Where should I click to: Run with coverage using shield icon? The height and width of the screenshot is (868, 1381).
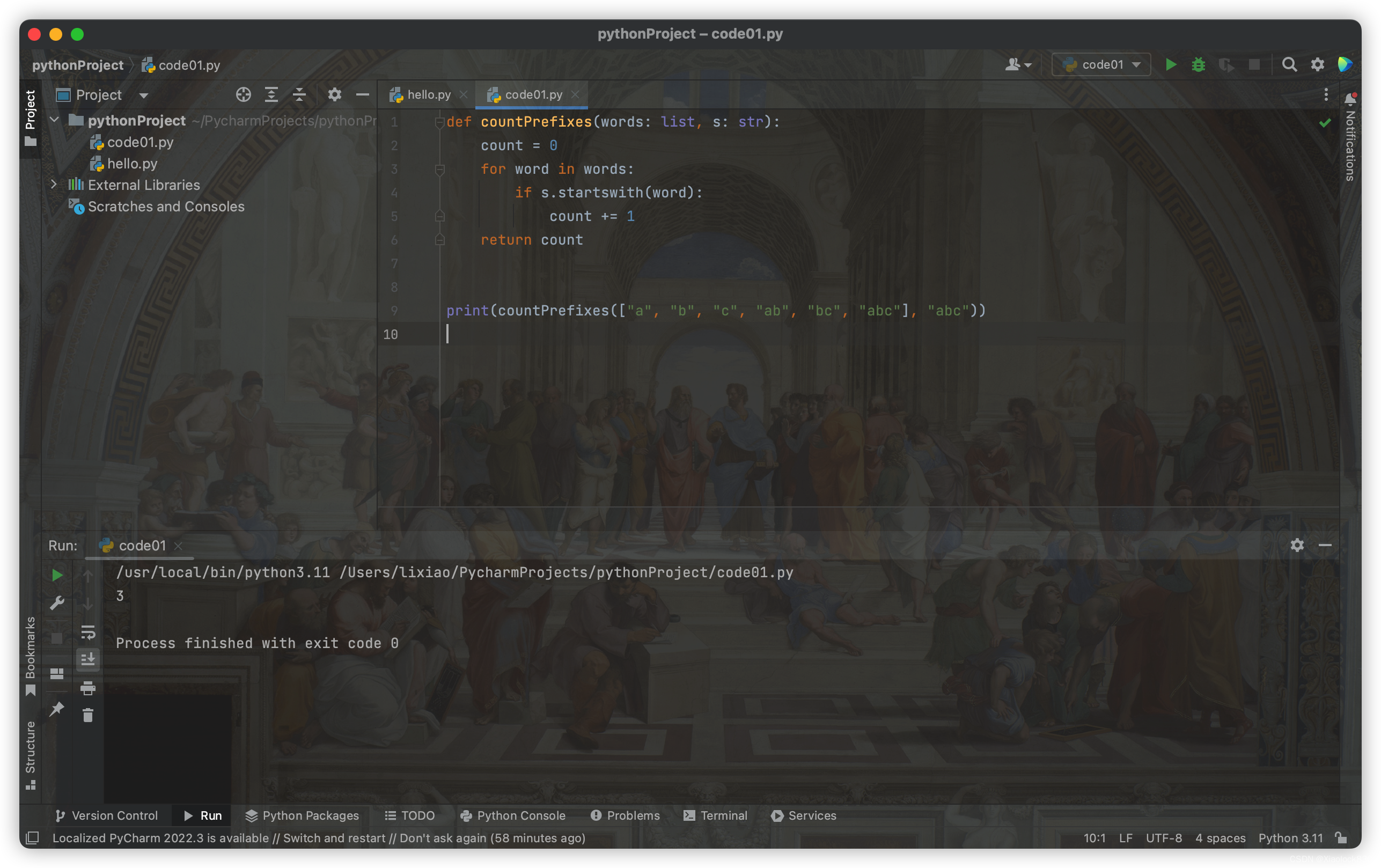1226,64
